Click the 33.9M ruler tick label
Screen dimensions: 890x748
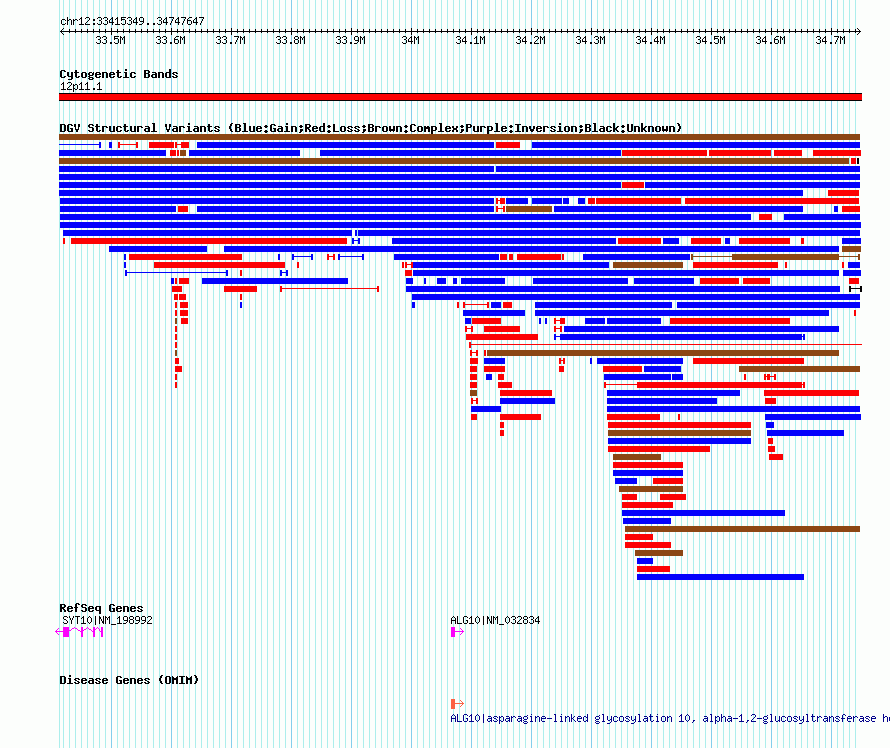(350, 40)
